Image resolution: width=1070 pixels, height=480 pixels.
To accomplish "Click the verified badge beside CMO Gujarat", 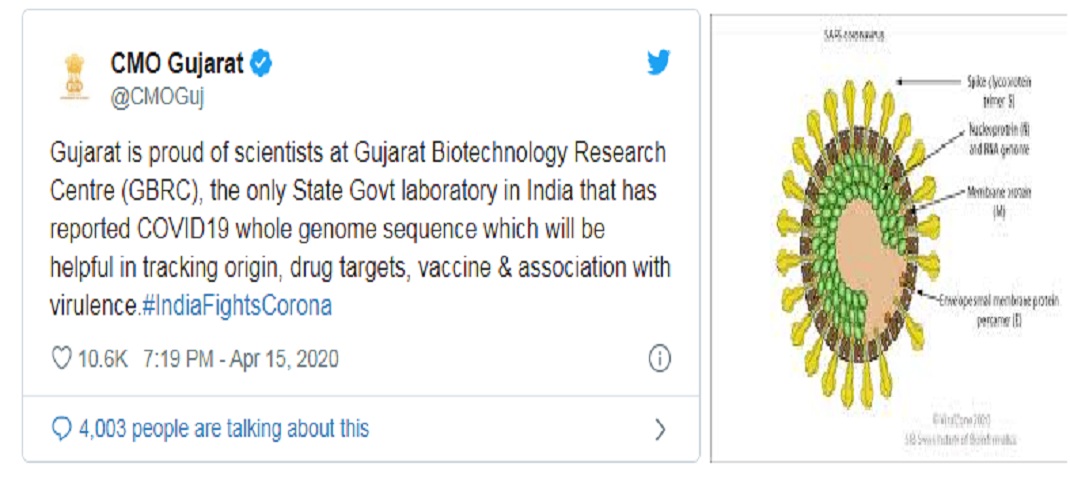I will click(x=261, y=64).
